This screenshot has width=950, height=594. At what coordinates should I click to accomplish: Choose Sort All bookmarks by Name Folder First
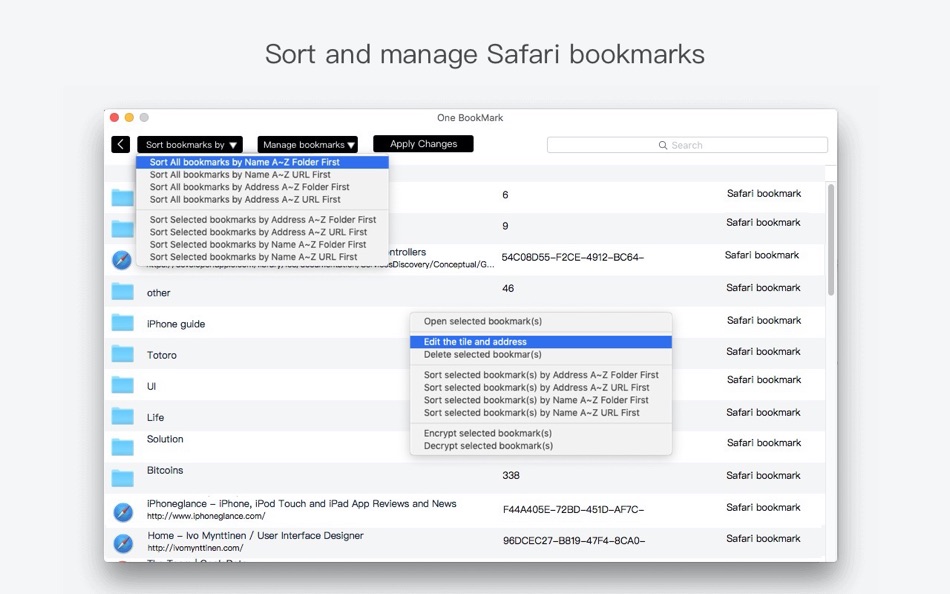[x=262, y=162]
